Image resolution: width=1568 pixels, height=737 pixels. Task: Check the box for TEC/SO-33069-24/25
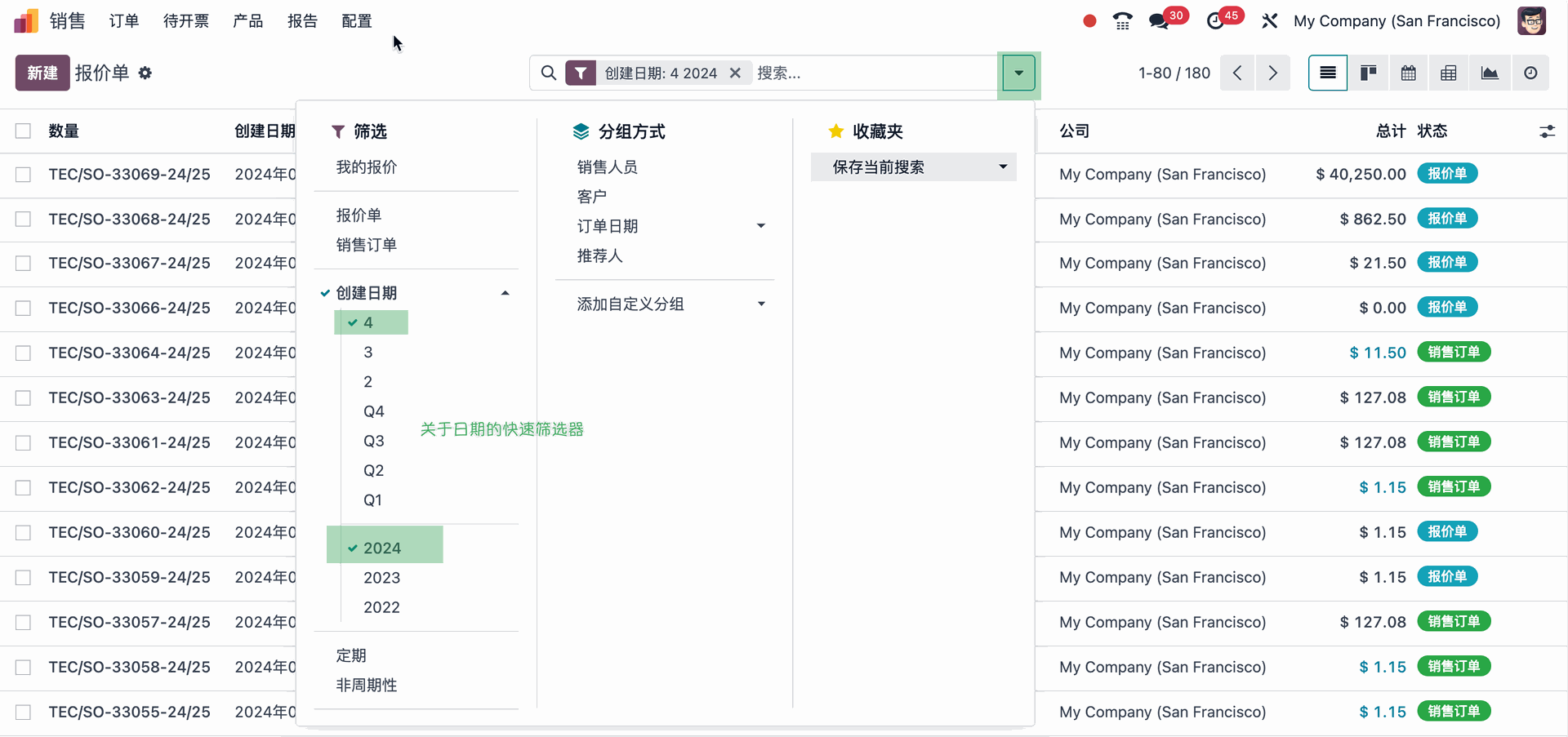click(24, 175)
